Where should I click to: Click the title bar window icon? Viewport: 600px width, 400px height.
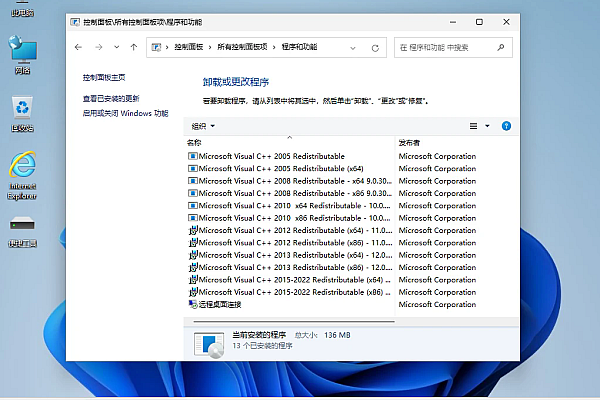tap(75, 22)
